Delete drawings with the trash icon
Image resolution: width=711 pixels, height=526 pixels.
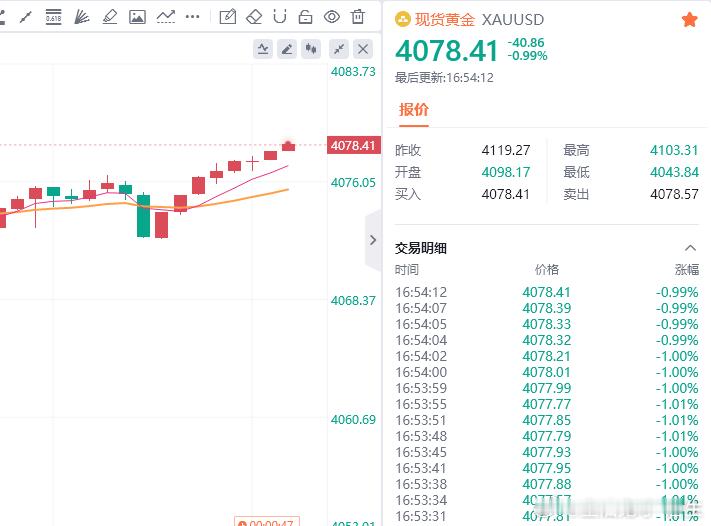pyautogui.click(x=358, y=17)
